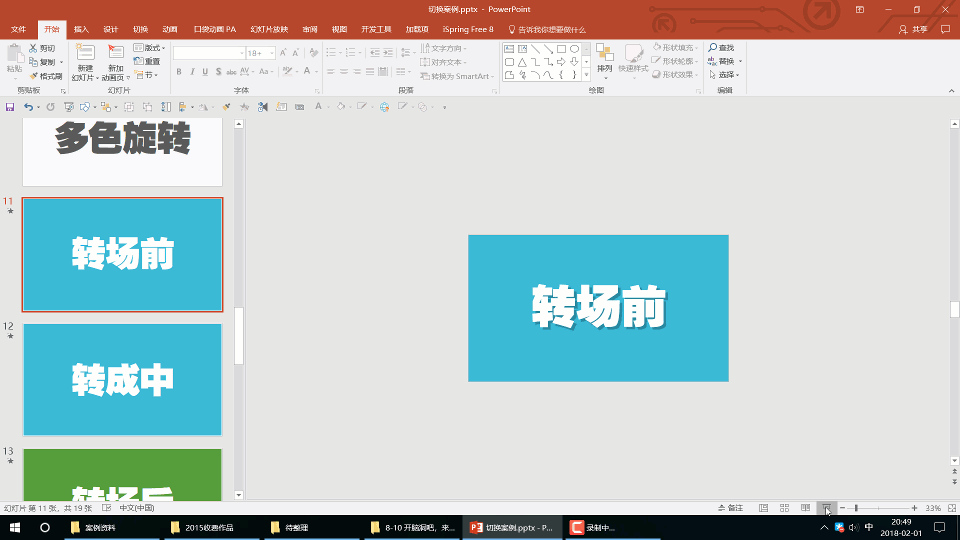Switch to Slide Sorter view icon

coord(785,508)
